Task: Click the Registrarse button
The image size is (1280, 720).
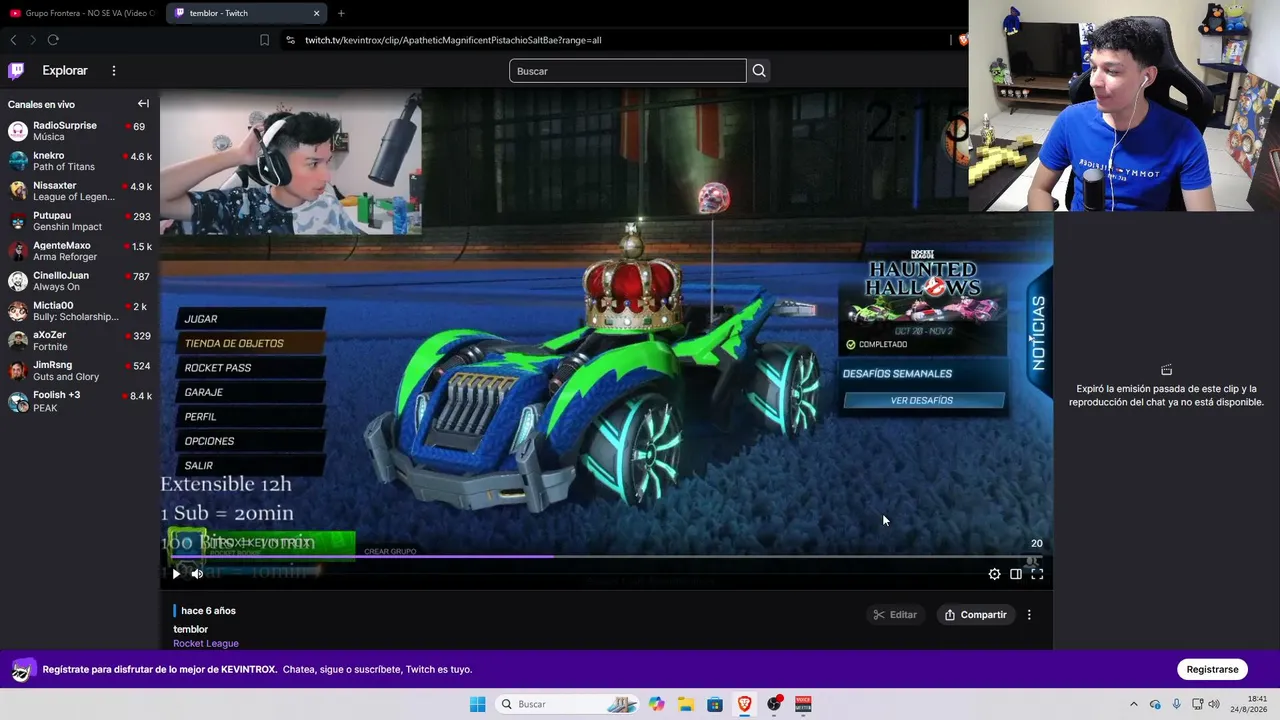Action: [x=1212, y=669]
